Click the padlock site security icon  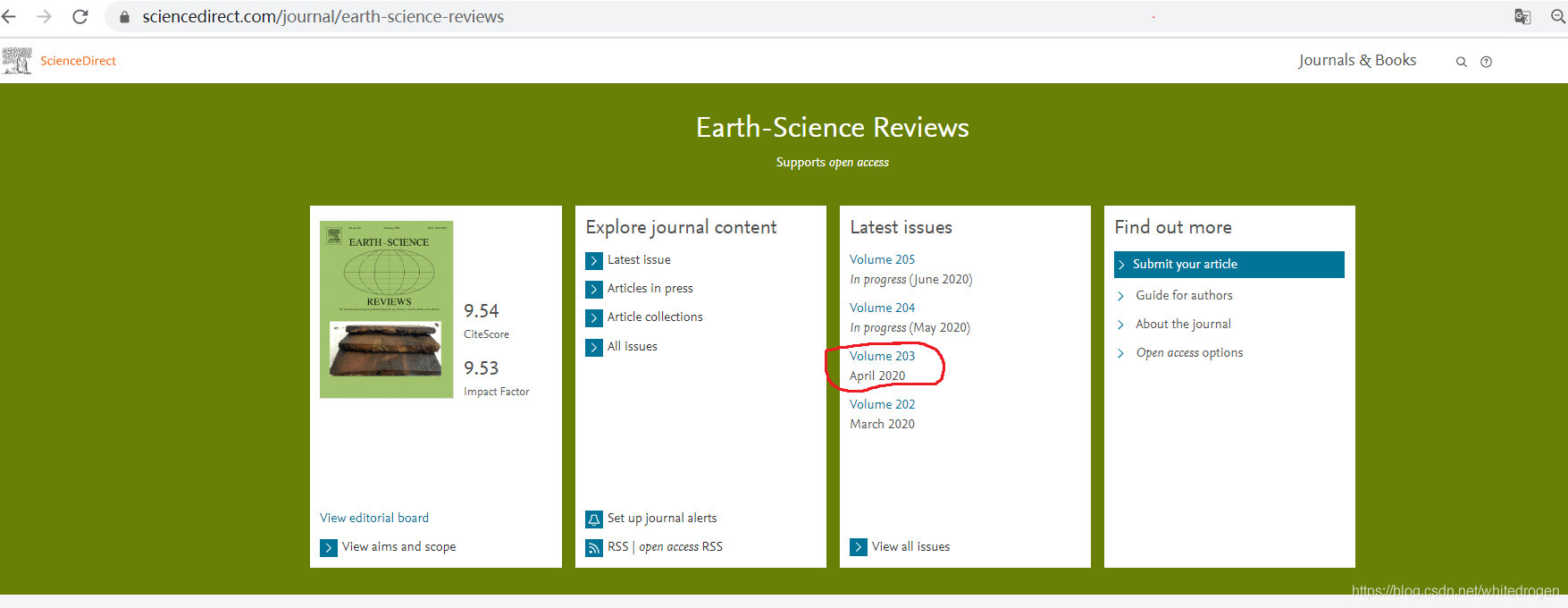124,17
